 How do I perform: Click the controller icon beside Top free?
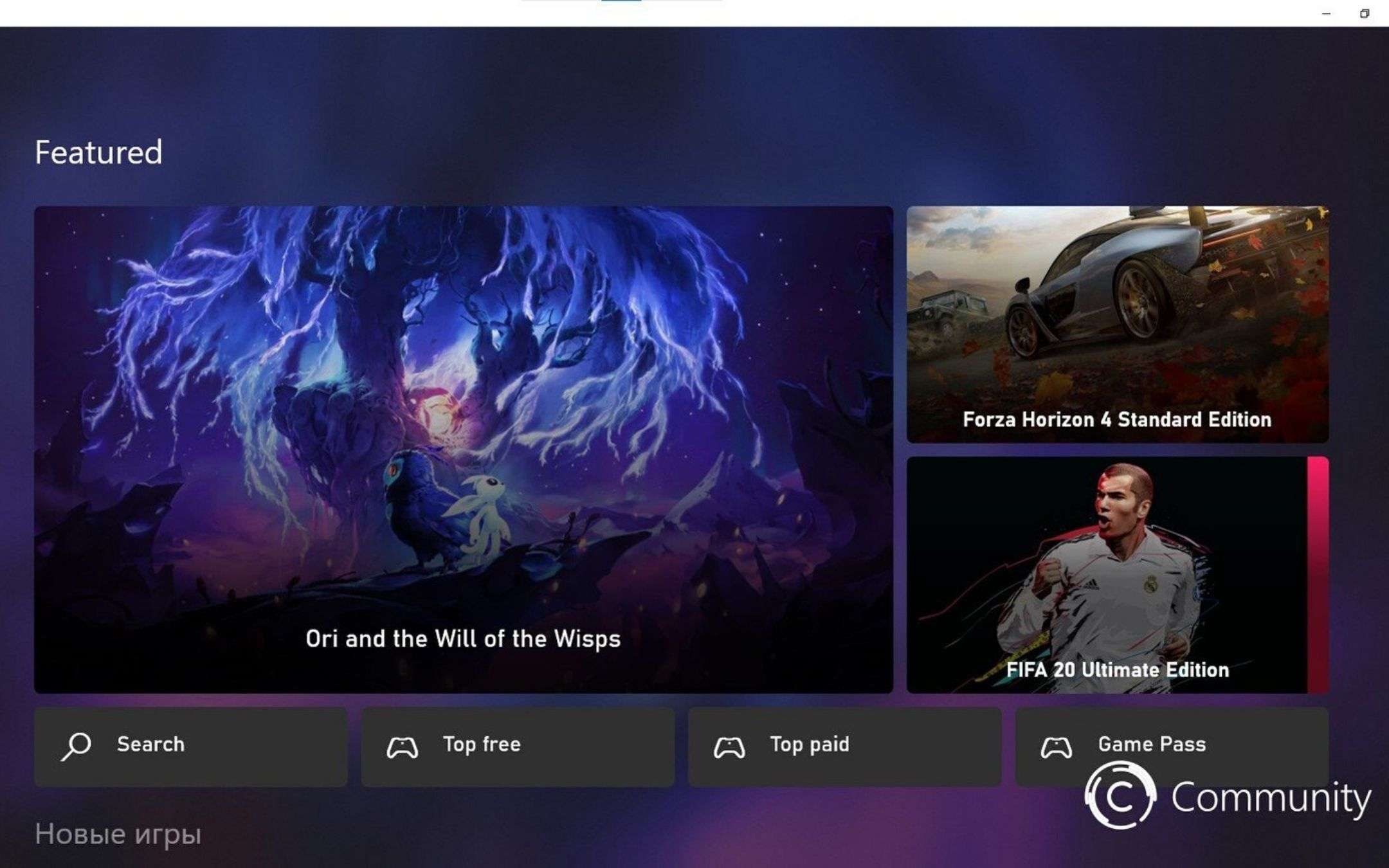tap(403, 748)
